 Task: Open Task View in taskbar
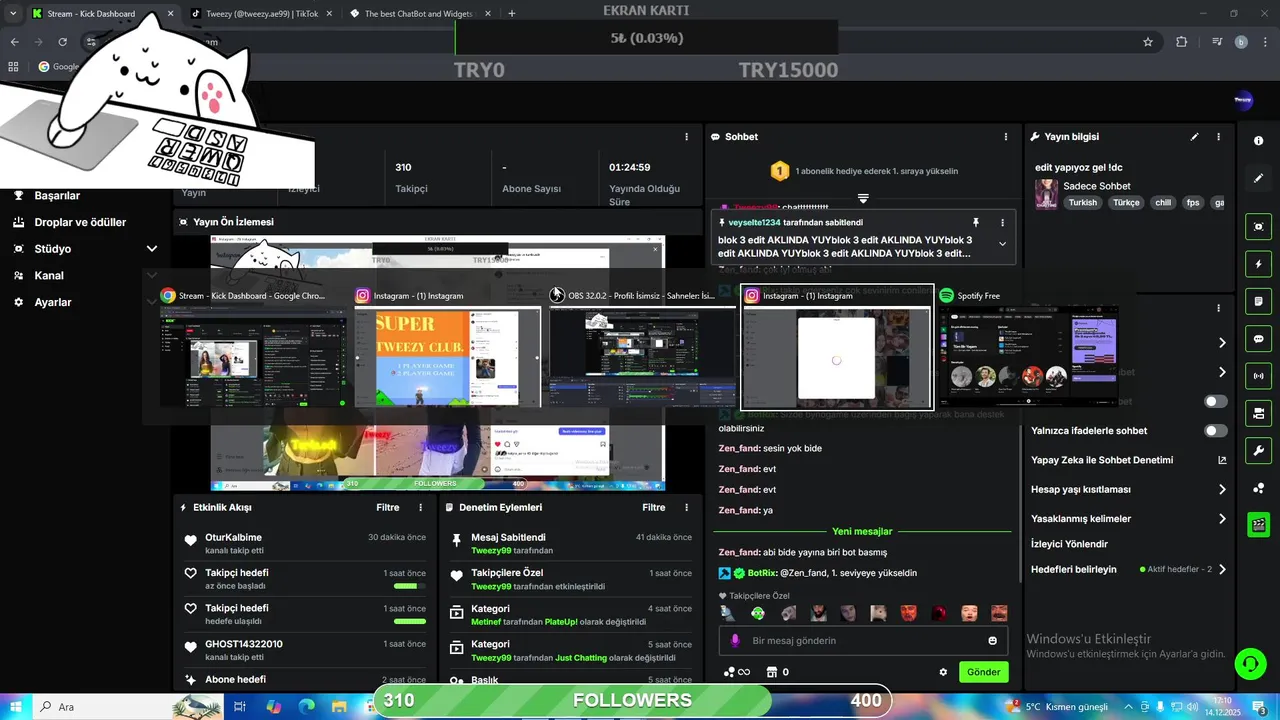tap(240, 706)
